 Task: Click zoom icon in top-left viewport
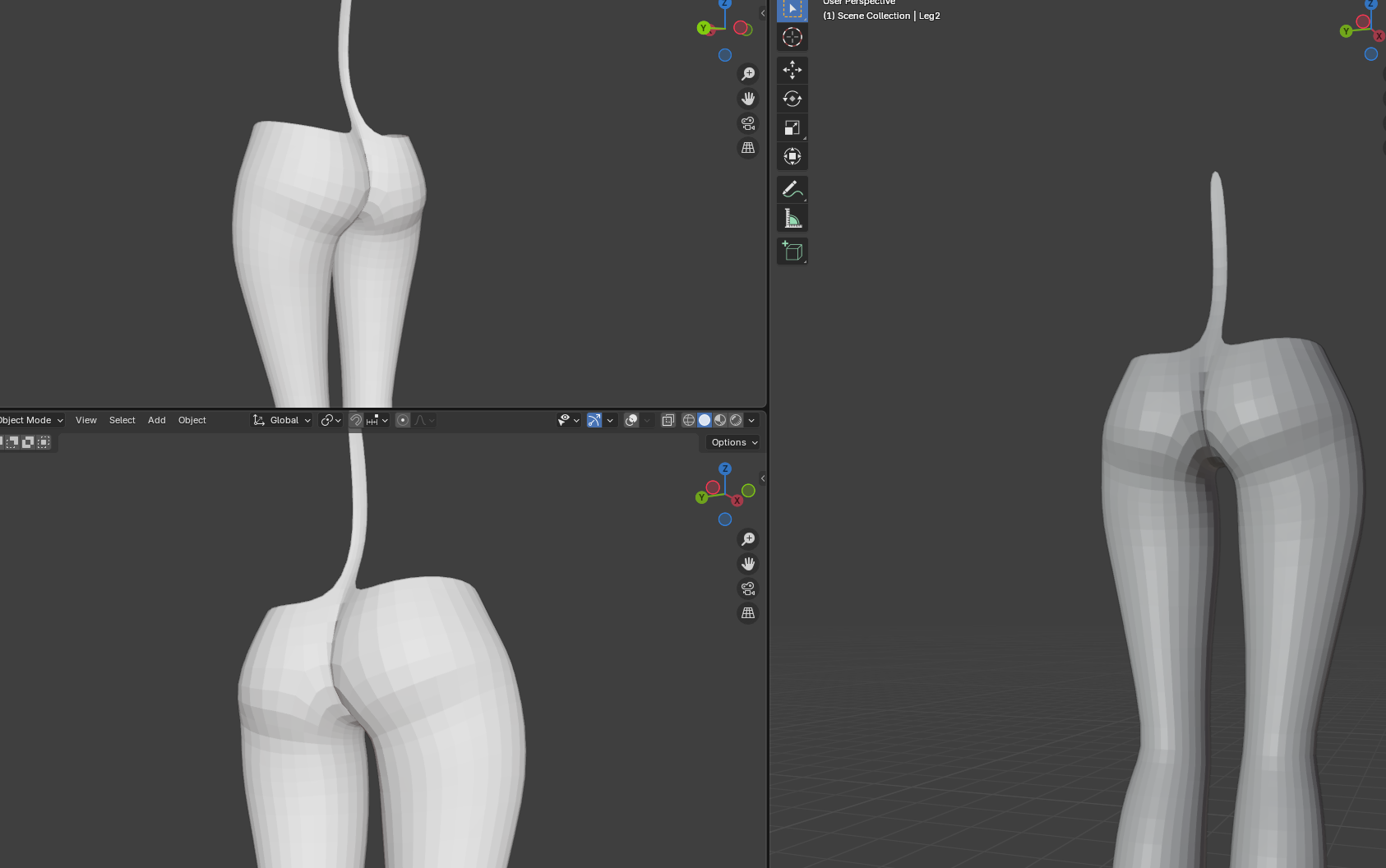click(x=748, y=74)
